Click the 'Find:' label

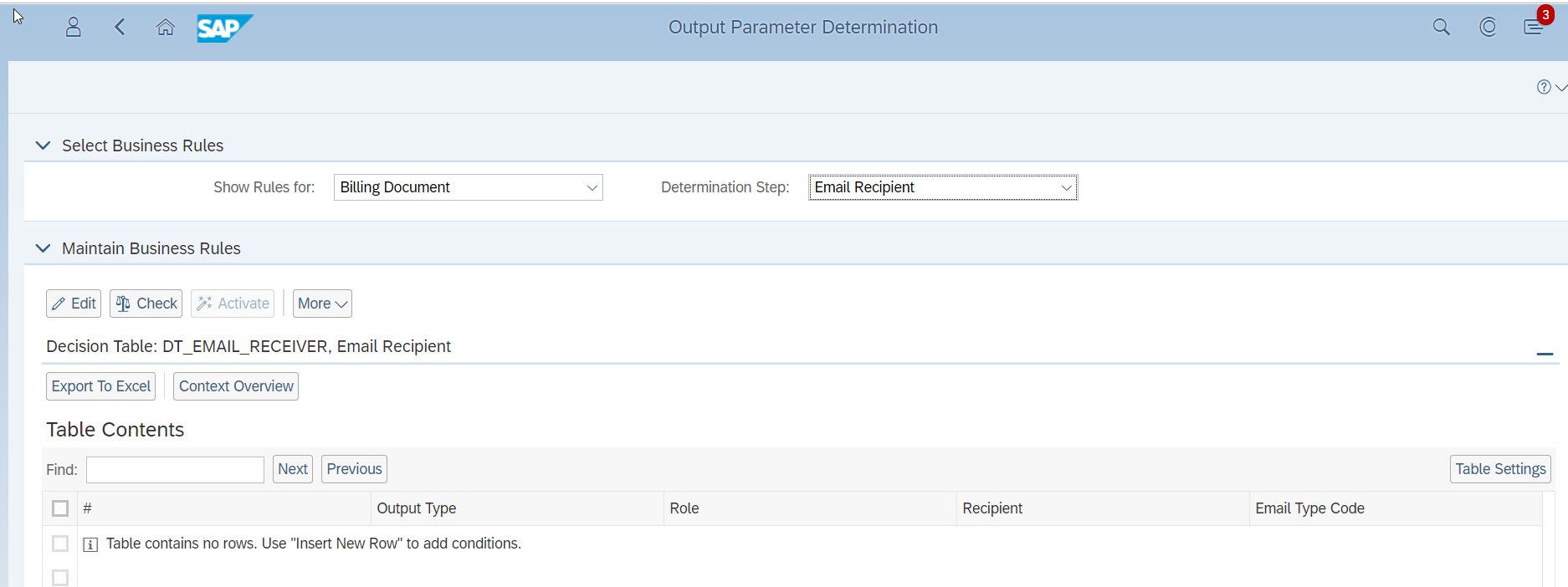(x=62, y=470)
